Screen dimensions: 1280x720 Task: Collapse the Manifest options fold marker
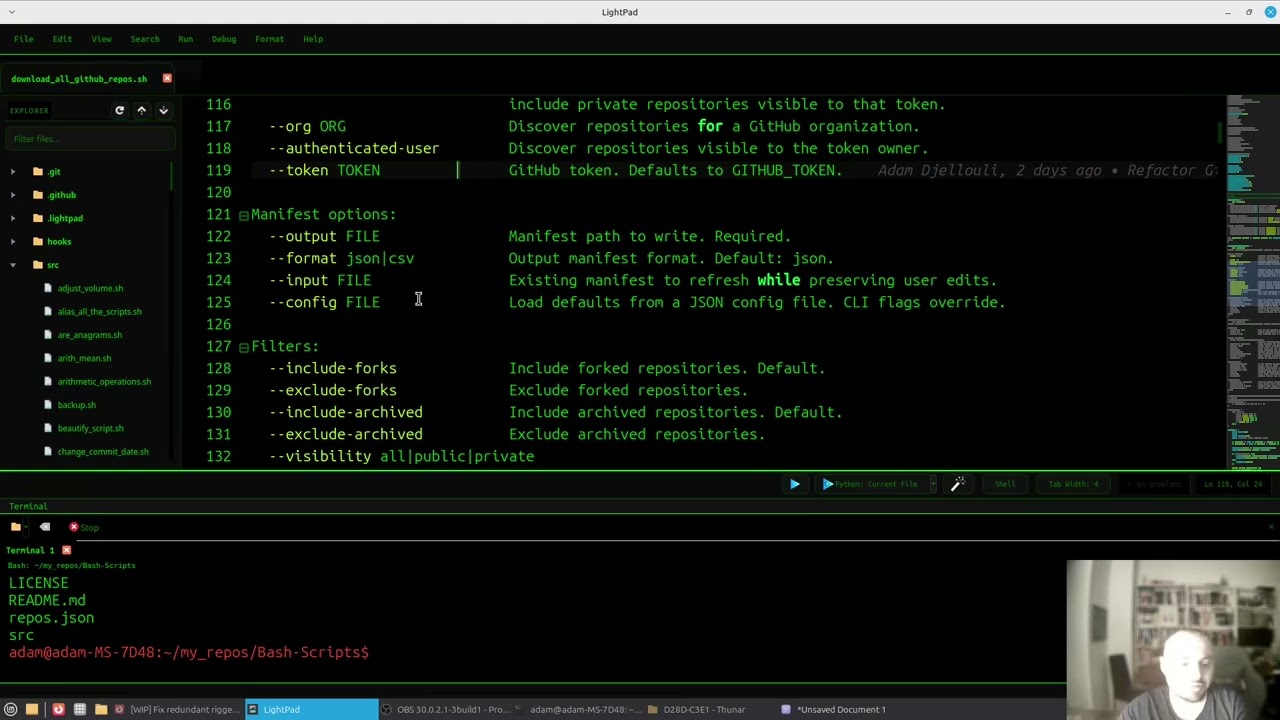point(243,215)
